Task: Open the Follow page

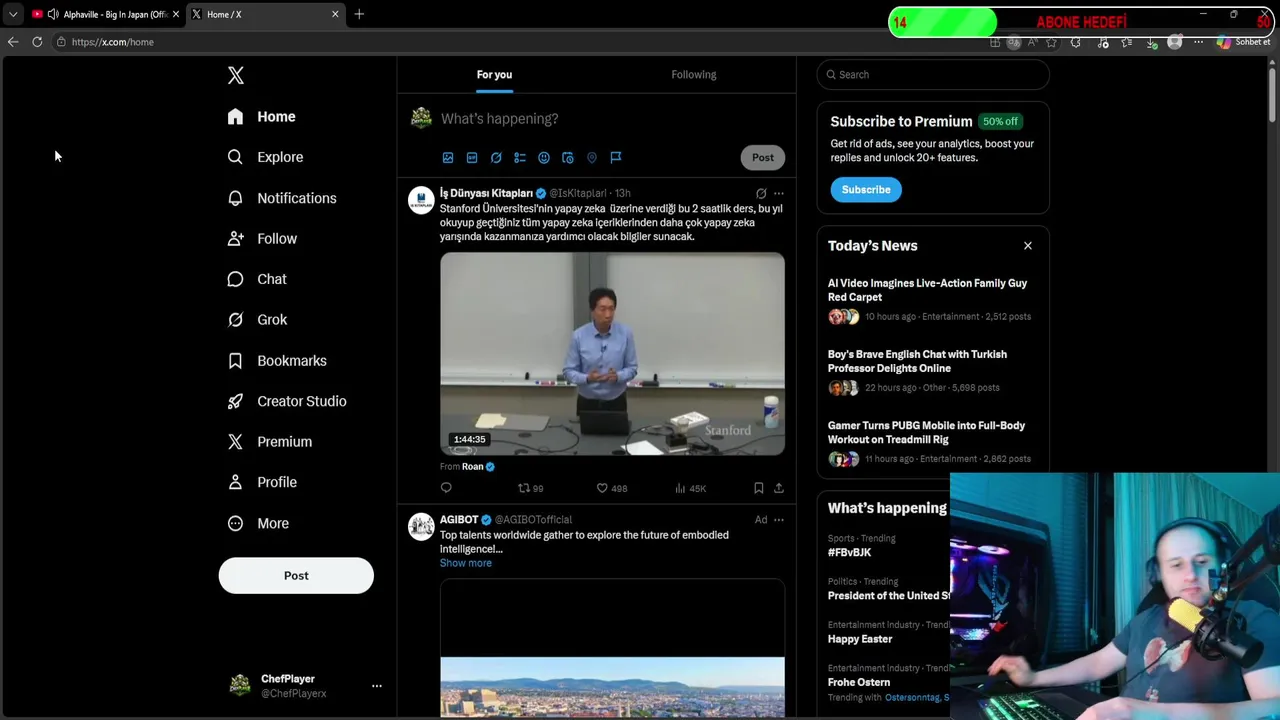Action: (262, 239)
